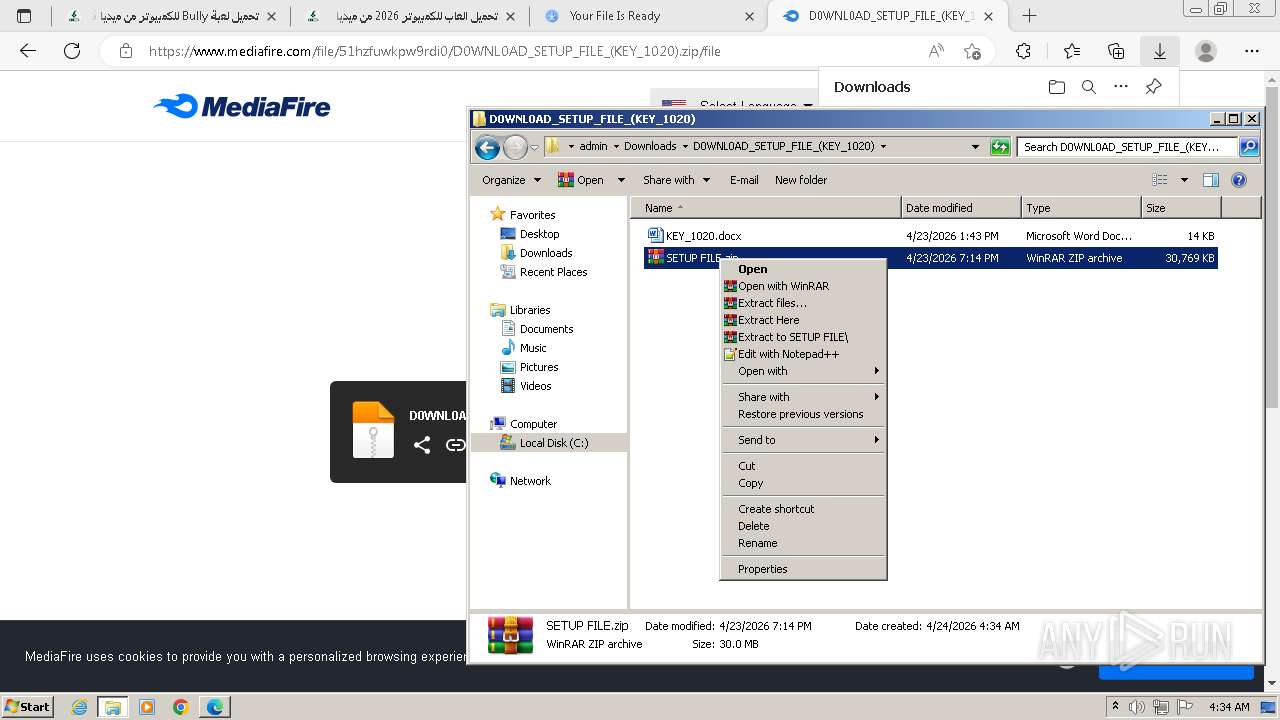This screenshot has height=720, width=1280.
Task: Switch to the Your File Is Ready tab
Action: coord(649,16)
